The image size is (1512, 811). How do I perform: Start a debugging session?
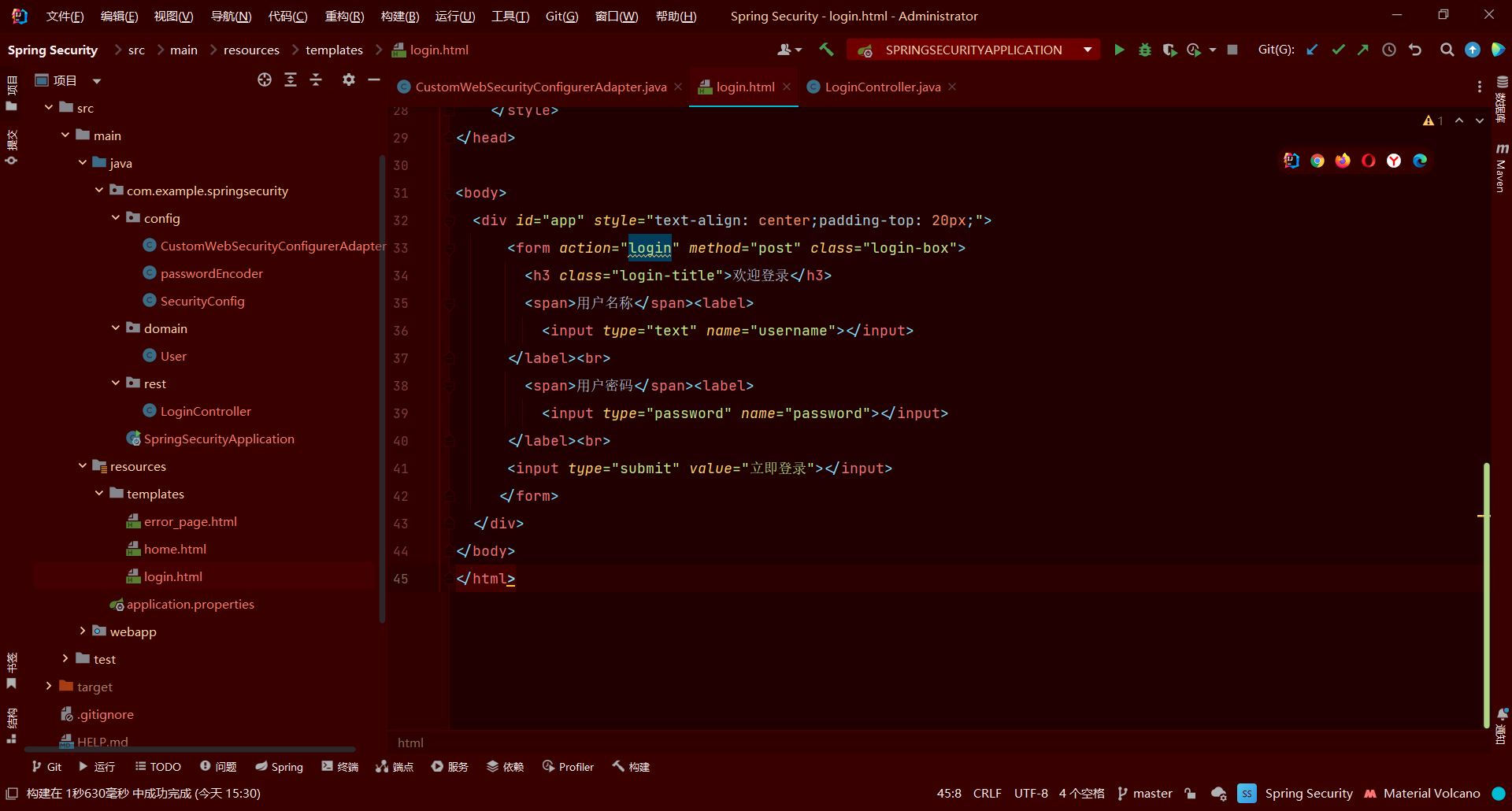click(1145, 49)
